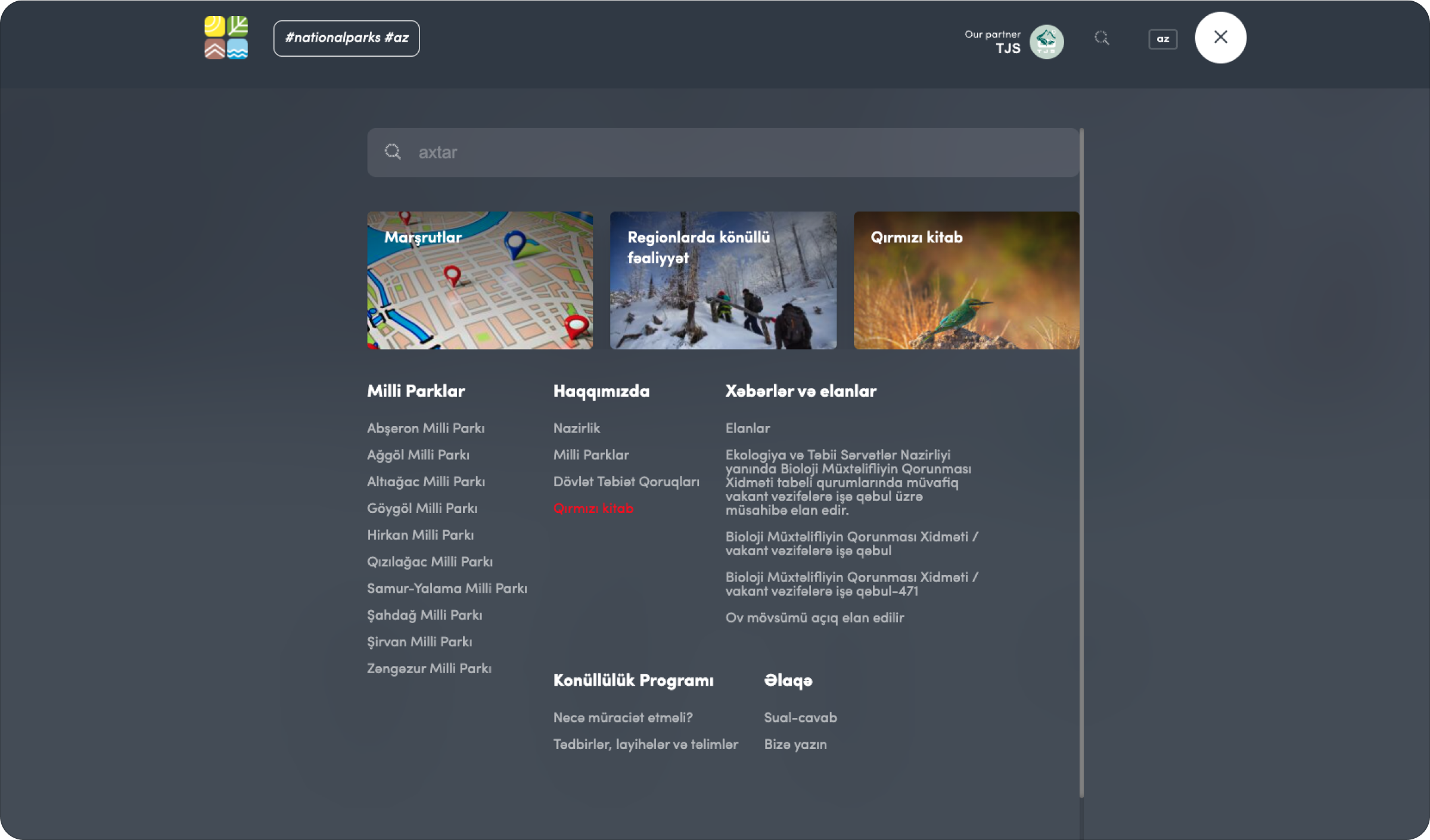Close the menu with X button
The image size is (1430, 840).
click(1220, 38)
